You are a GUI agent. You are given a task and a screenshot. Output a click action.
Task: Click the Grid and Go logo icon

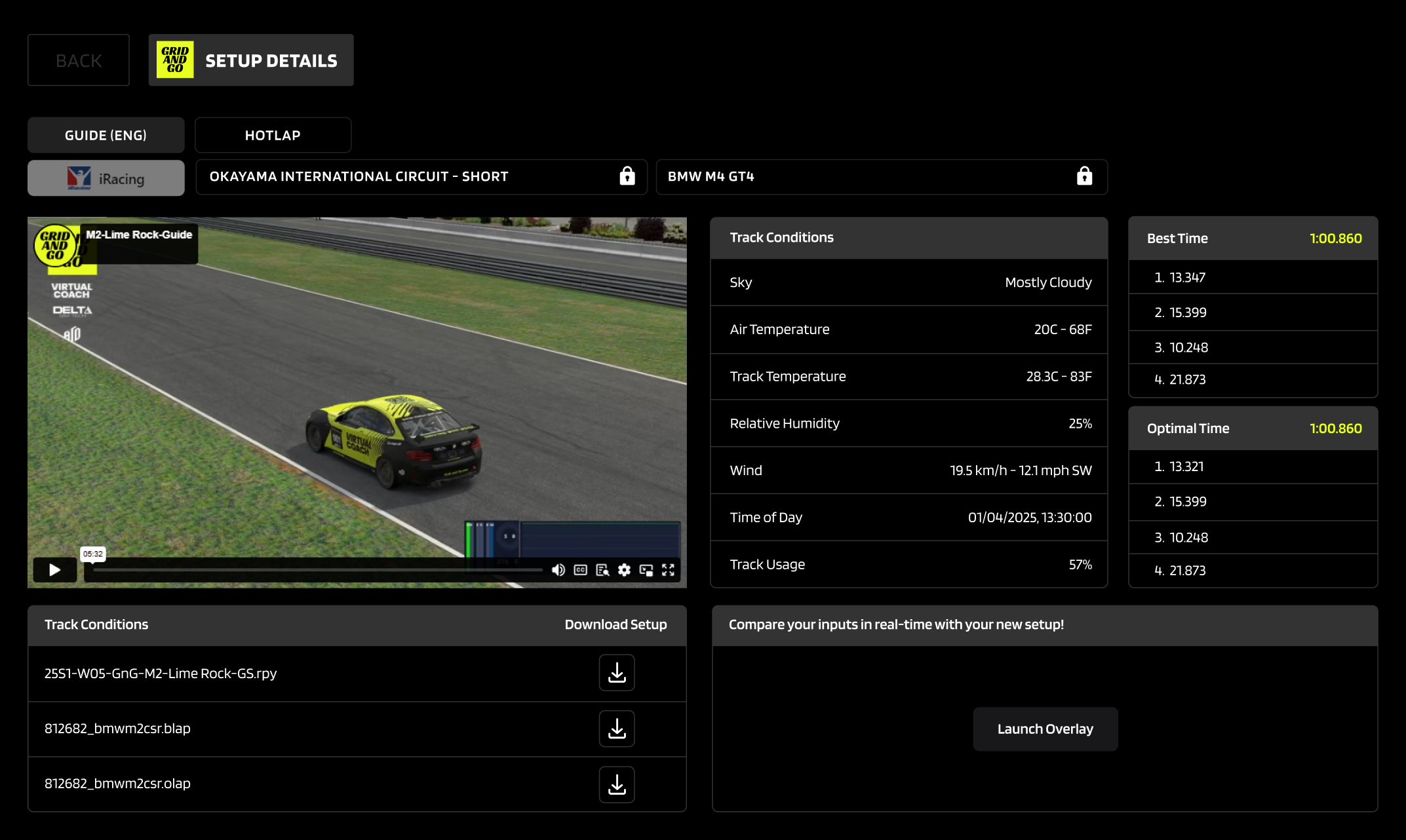point(175,60)
